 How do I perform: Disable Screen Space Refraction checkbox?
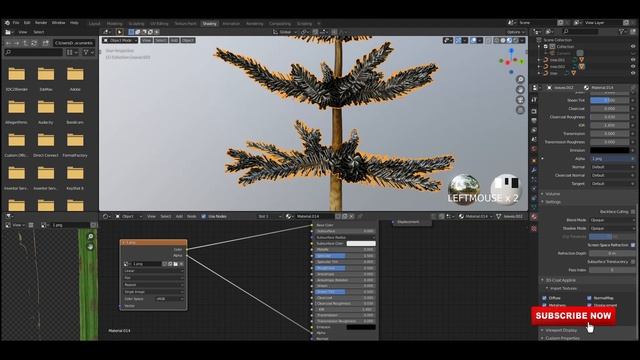pyautogui.click(x=633, y=245)
